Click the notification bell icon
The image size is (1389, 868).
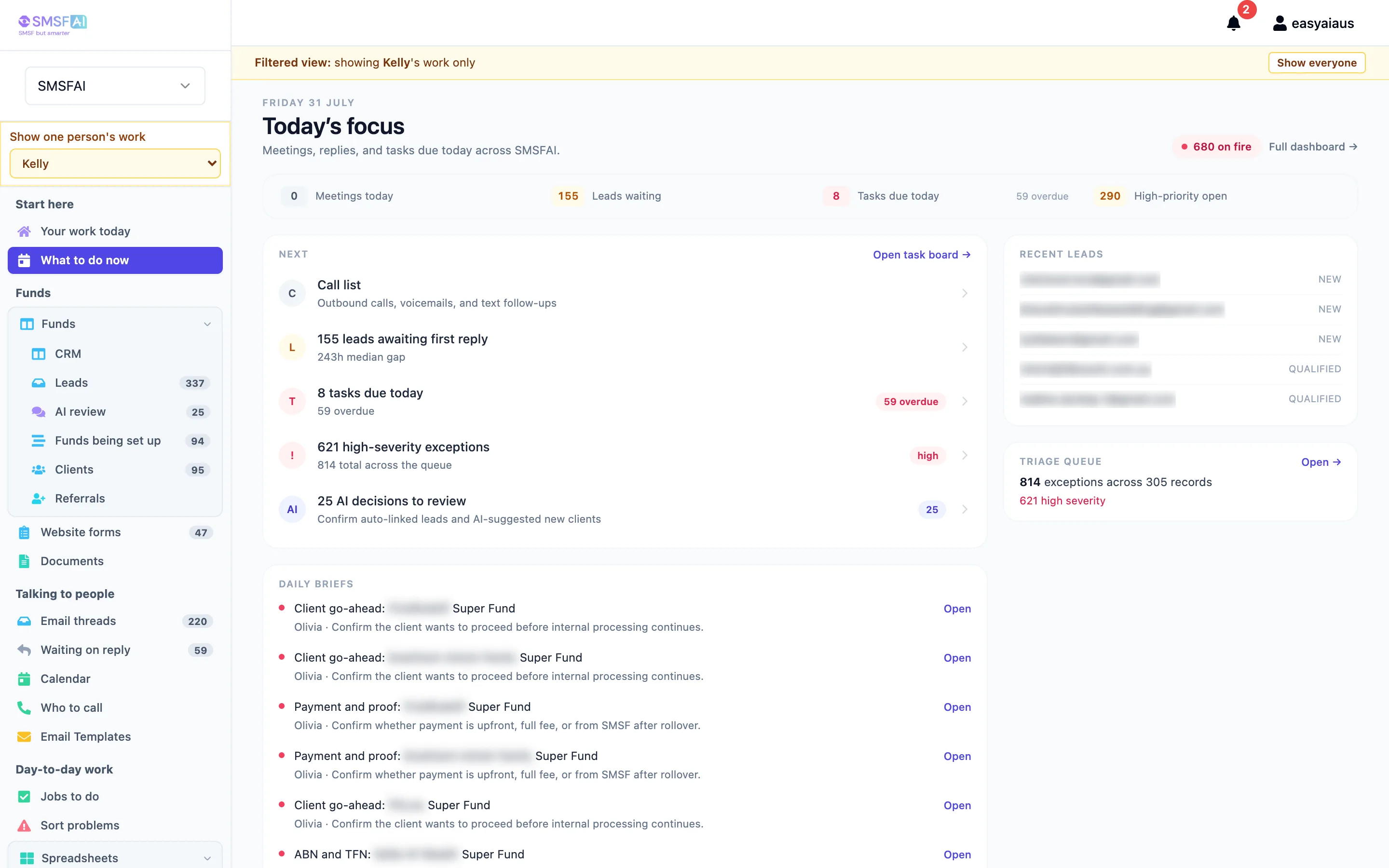(x=1233, y=24)
